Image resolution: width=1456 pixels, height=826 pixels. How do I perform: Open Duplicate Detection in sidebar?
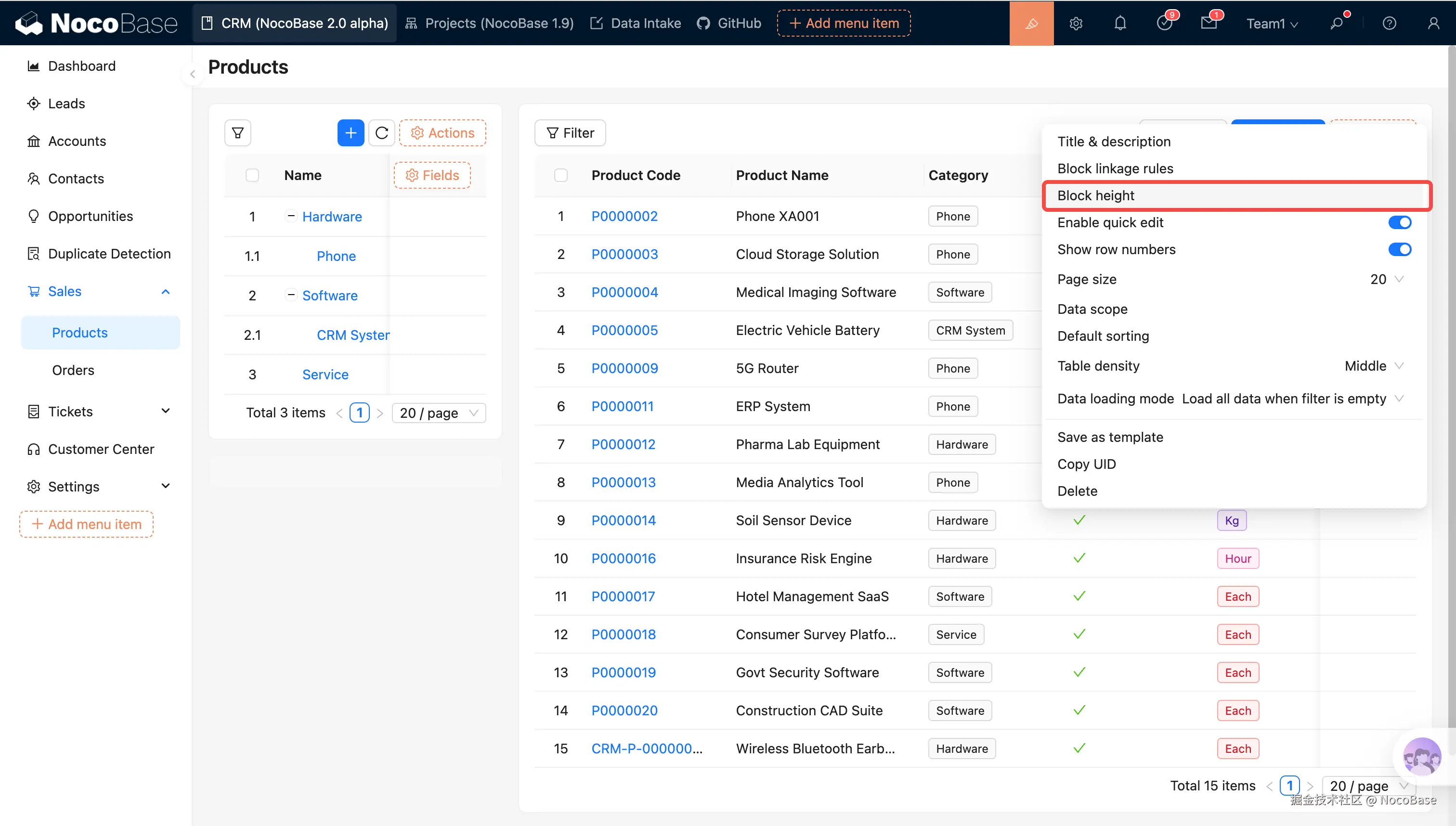coord(109,254)
